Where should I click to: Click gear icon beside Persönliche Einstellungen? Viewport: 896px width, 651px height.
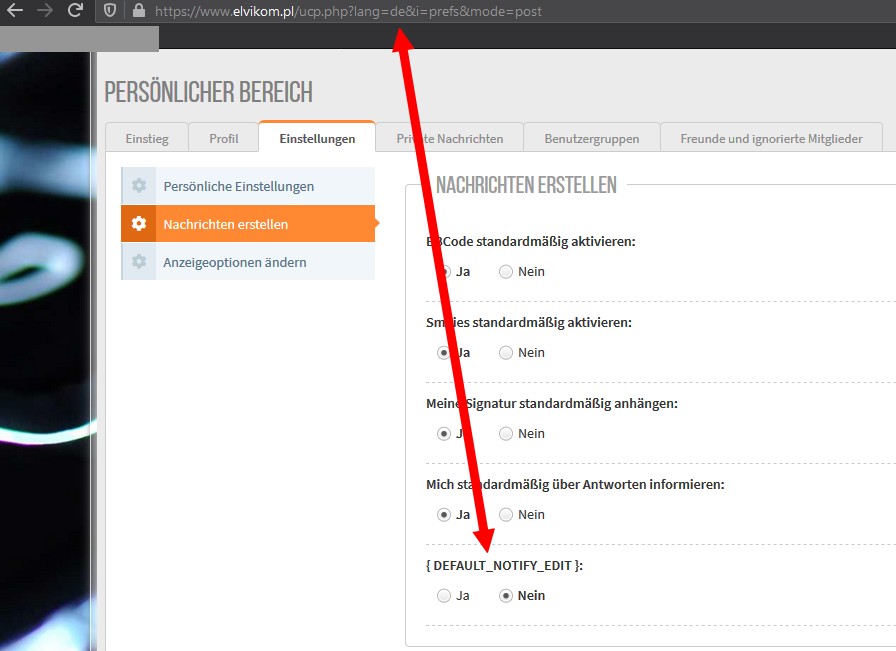pyautogui.click(x=139, y=186)
